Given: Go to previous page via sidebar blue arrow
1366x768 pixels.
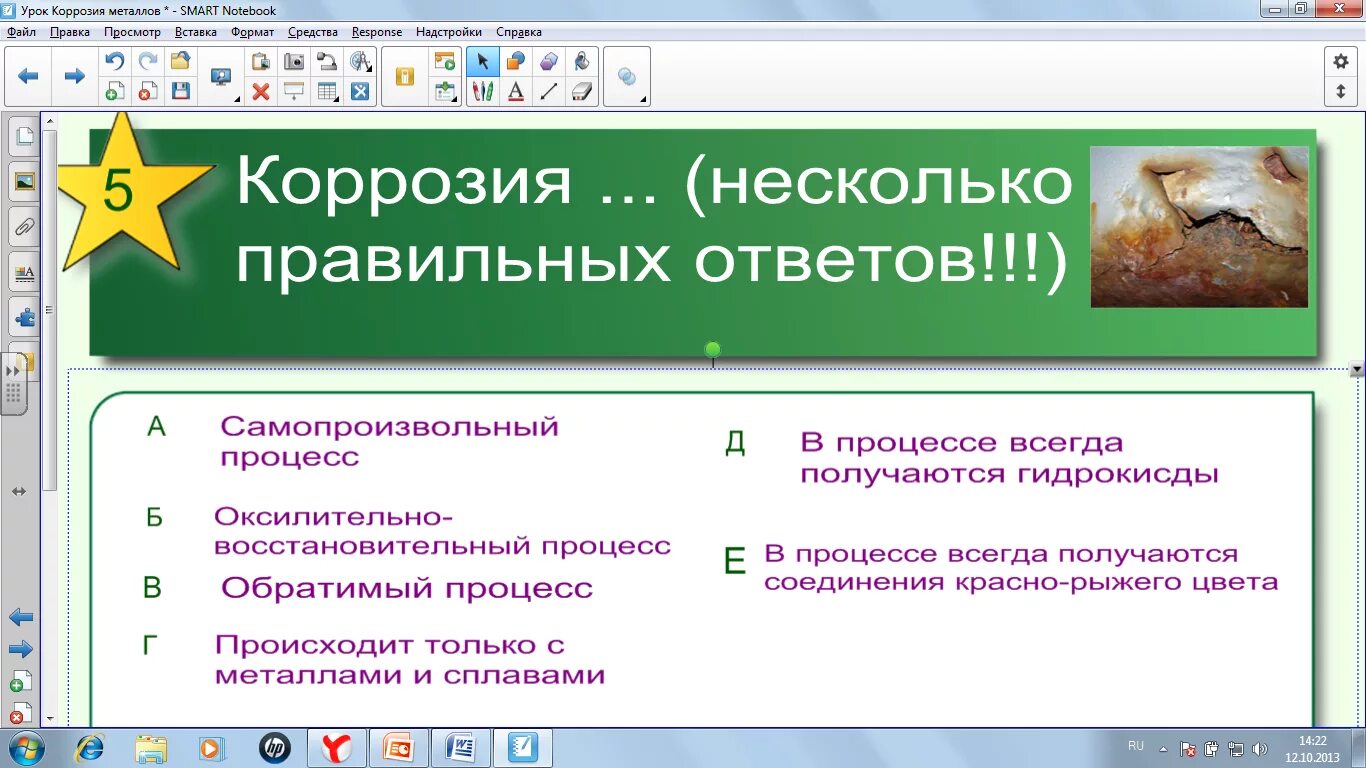Looking at the screenshot, I should pyautogui.click(x=20, y=617).
